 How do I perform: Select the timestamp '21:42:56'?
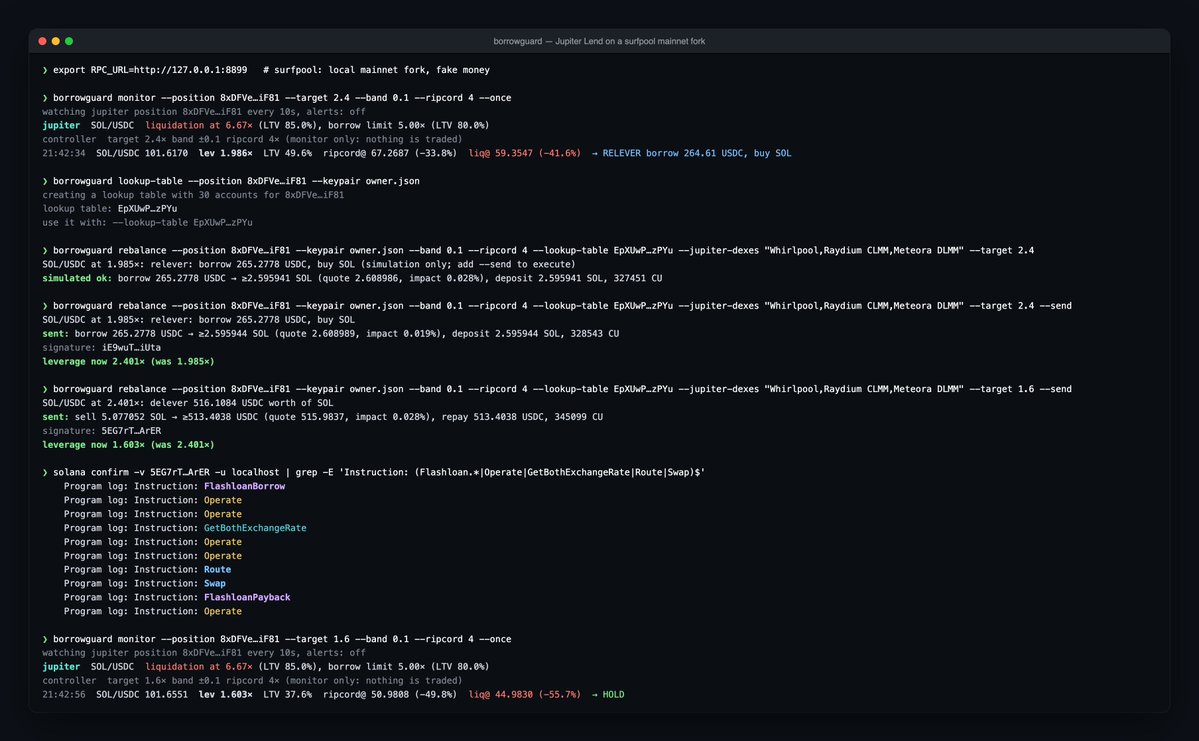[63, 694]
